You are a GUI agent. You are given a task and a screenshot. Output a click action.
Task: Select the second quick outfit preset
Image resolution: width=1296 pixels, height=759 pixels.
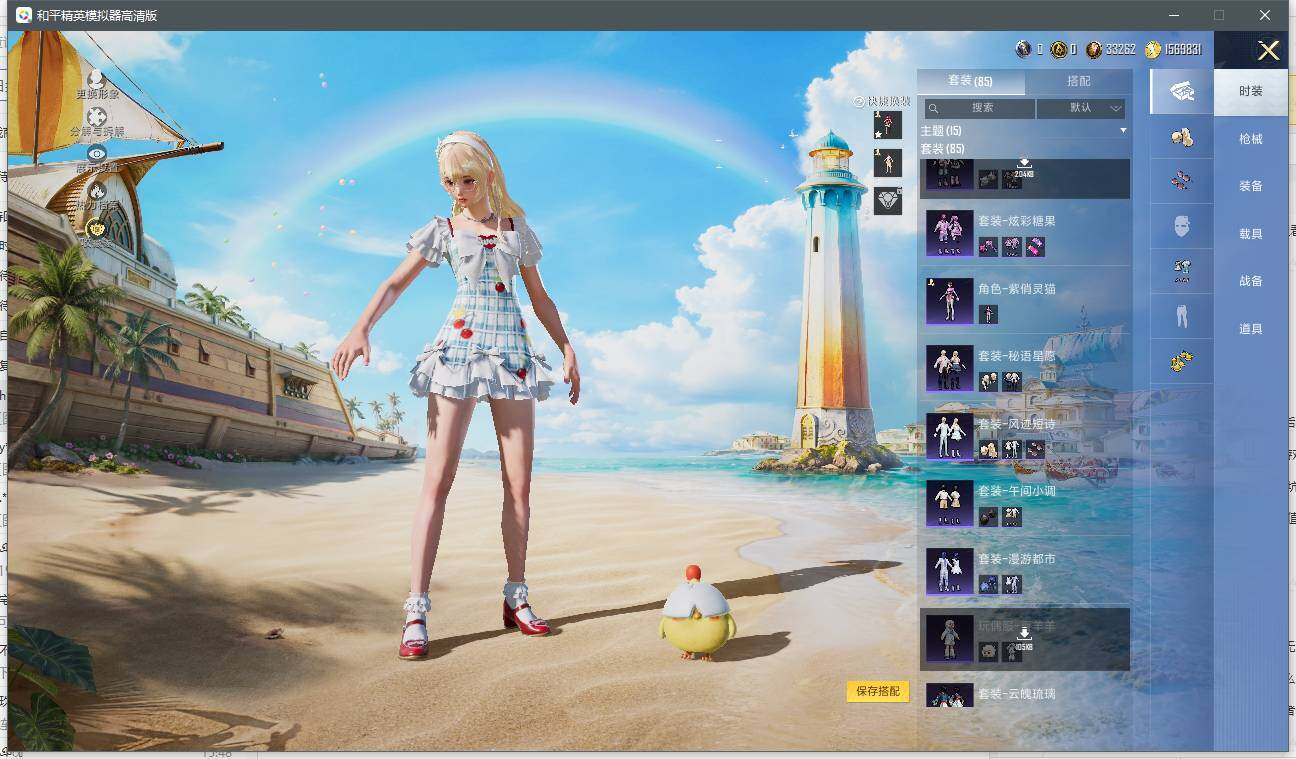pos(888,163)
